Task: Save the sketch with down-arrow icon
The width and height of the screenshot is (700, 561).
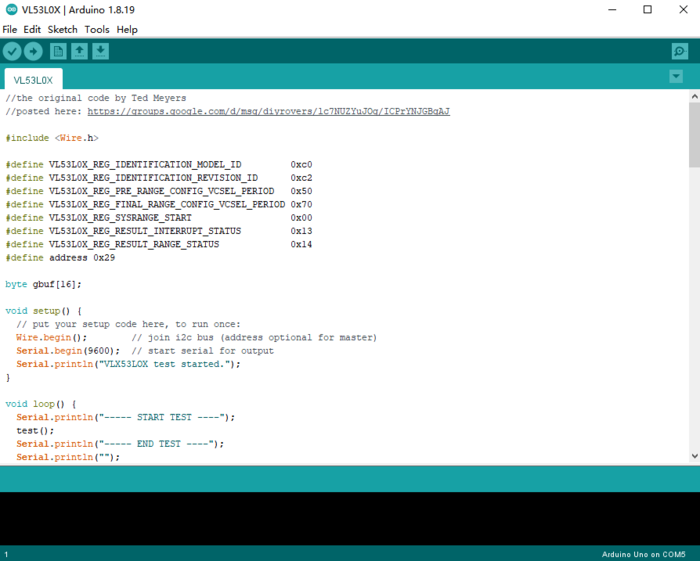Action: point(100,51)
